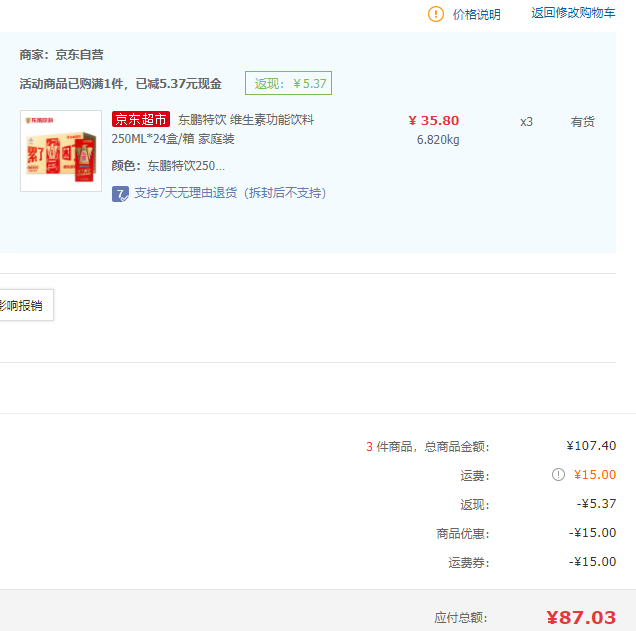Select total goods amount ¥107.40

(591, 446)
